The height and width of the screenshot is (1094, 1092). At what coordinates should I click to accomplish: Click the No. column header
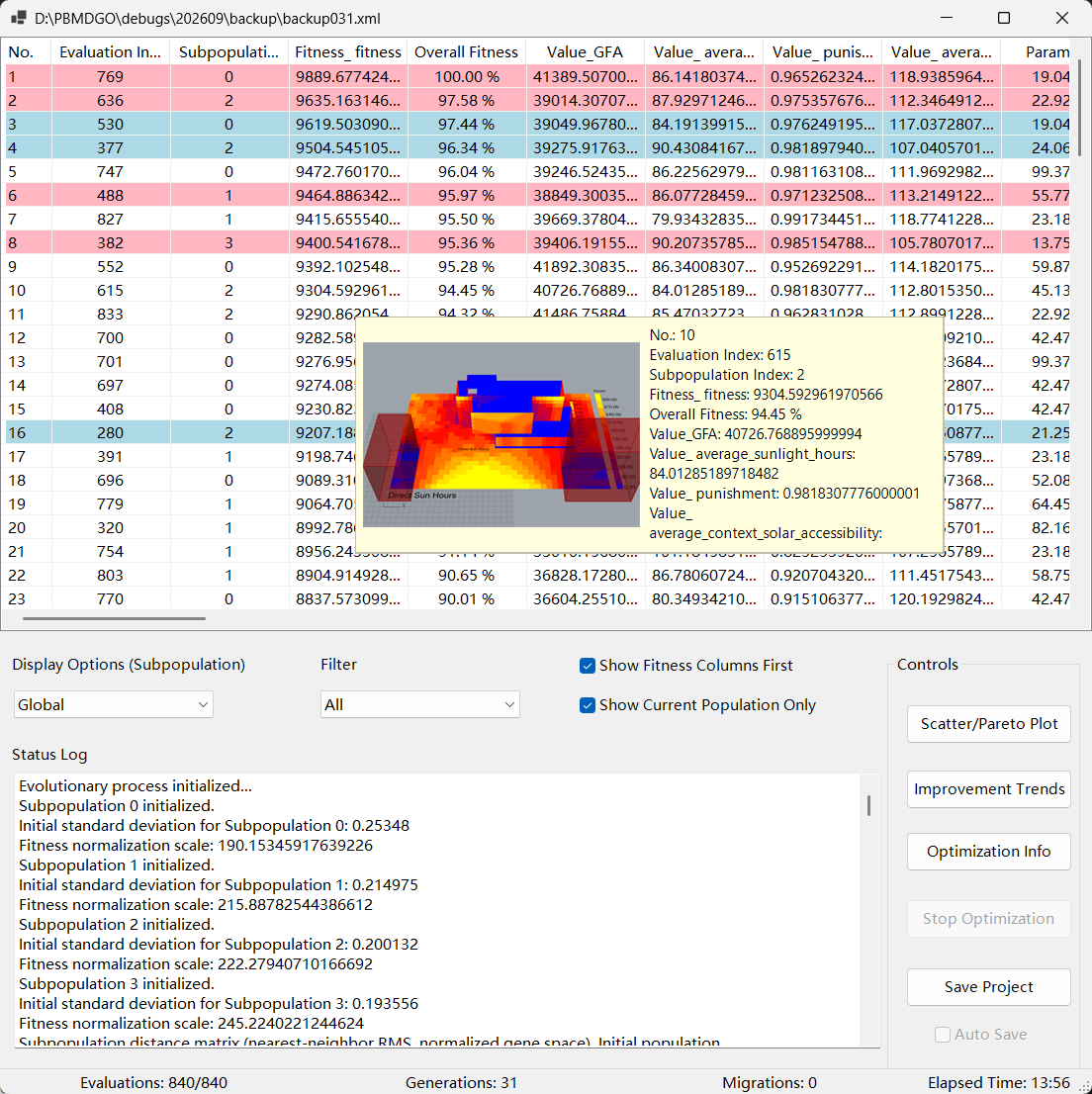[x=28, y=52]
